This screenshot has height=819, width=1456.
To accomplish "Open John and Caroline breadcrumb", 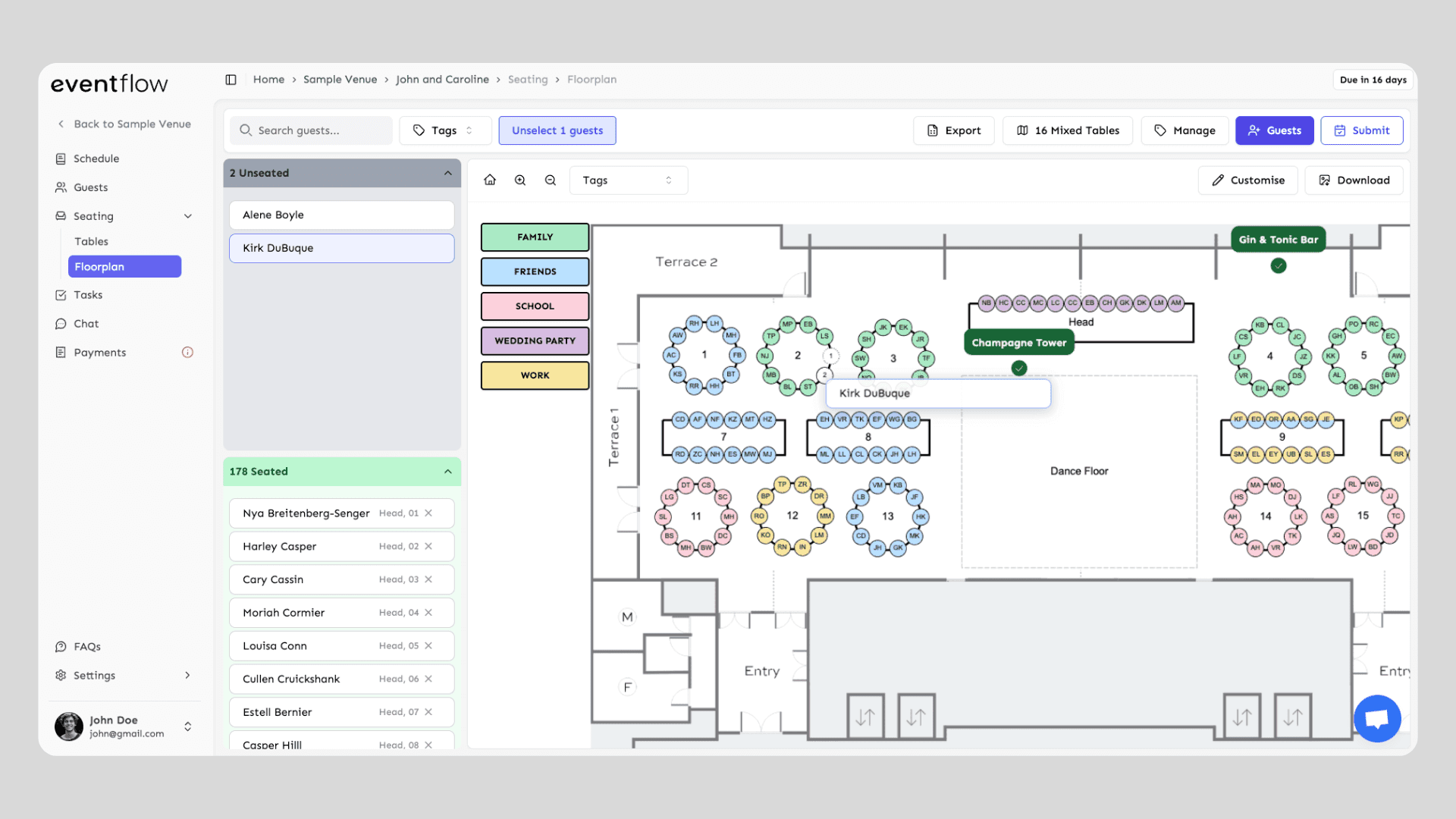I will [x=442, y=80].
